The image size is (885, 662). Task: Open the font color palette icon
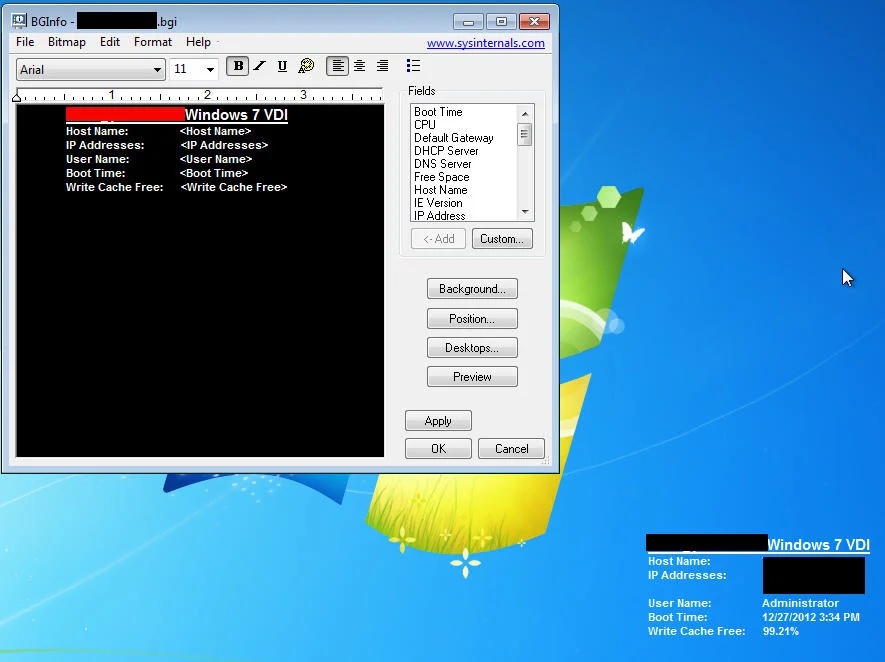306,67
